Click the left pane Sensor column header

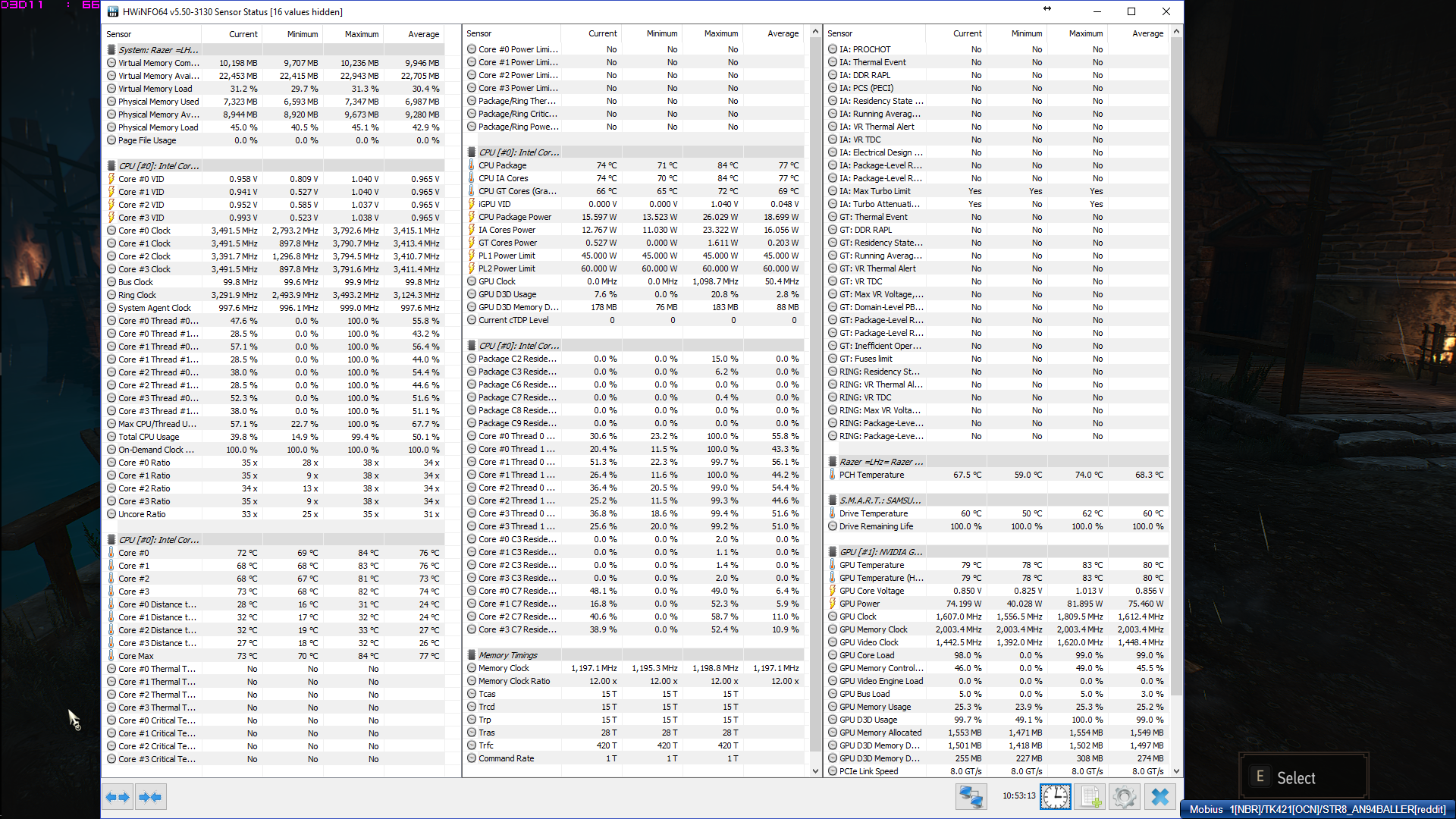tap(152, 34)
